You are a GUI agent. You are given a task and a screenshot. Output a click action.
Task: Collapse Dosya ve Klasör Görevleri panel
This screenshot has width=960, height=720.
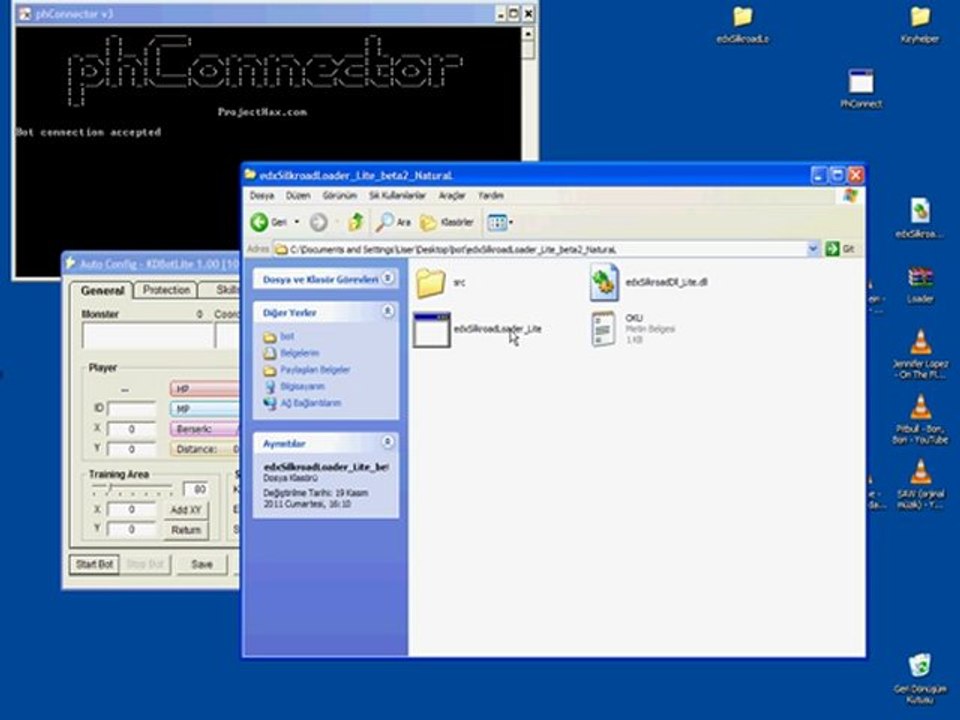point(388,279)
